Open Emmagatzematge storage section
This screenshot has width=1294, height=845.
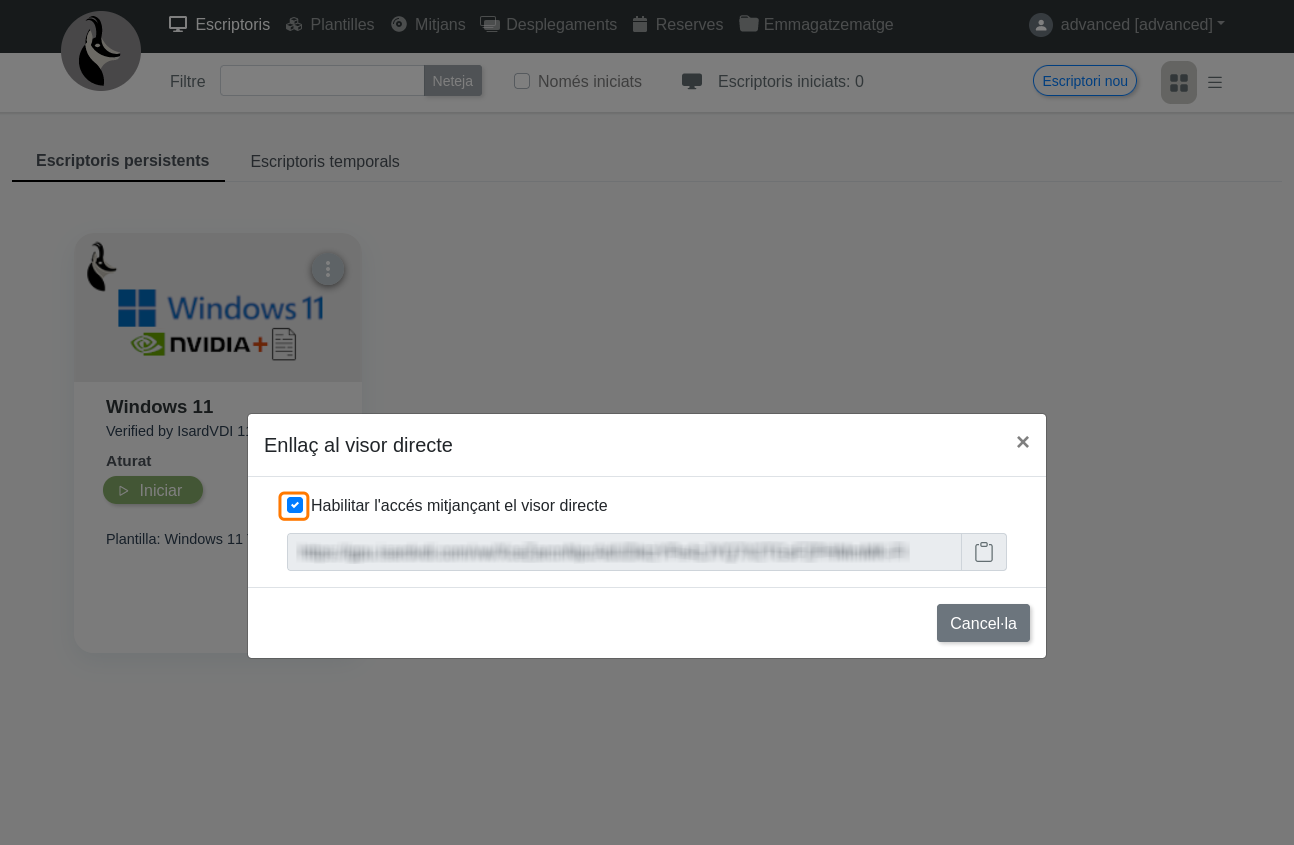[x=816, y=25]
